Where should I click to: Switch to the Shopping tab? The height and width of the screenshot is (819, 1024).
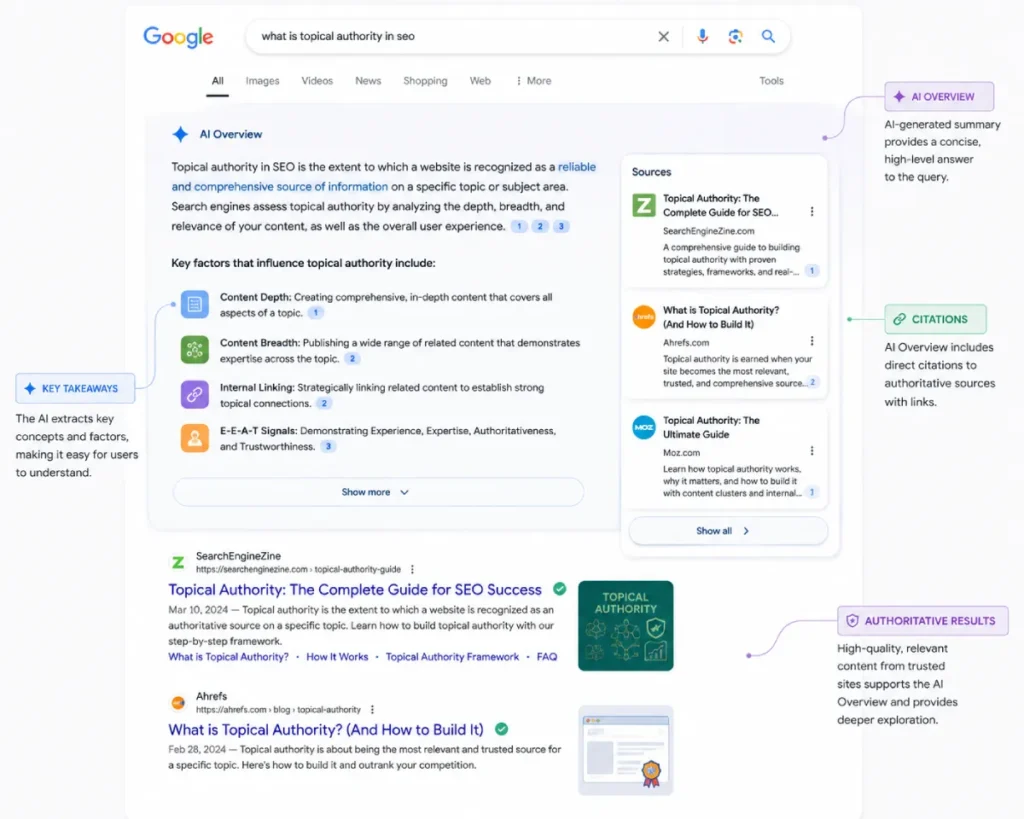pos(425,81)
